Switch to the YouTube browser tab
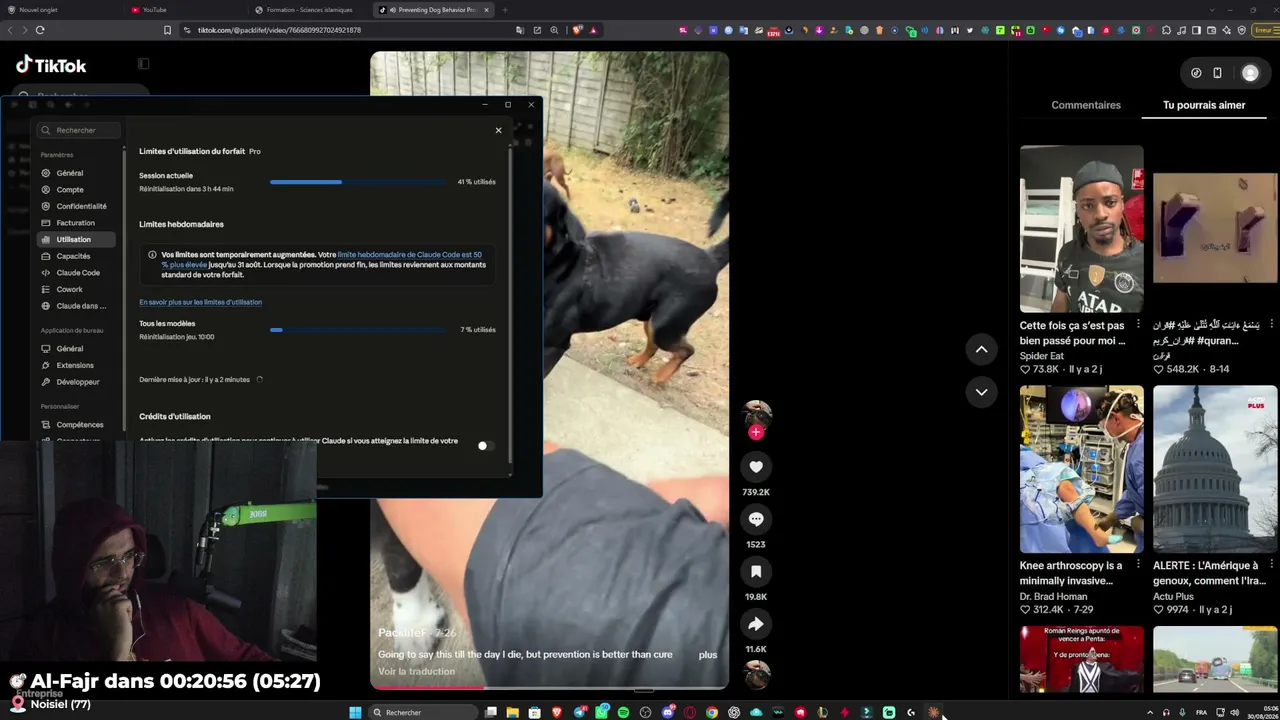 [x=185, y=10]
